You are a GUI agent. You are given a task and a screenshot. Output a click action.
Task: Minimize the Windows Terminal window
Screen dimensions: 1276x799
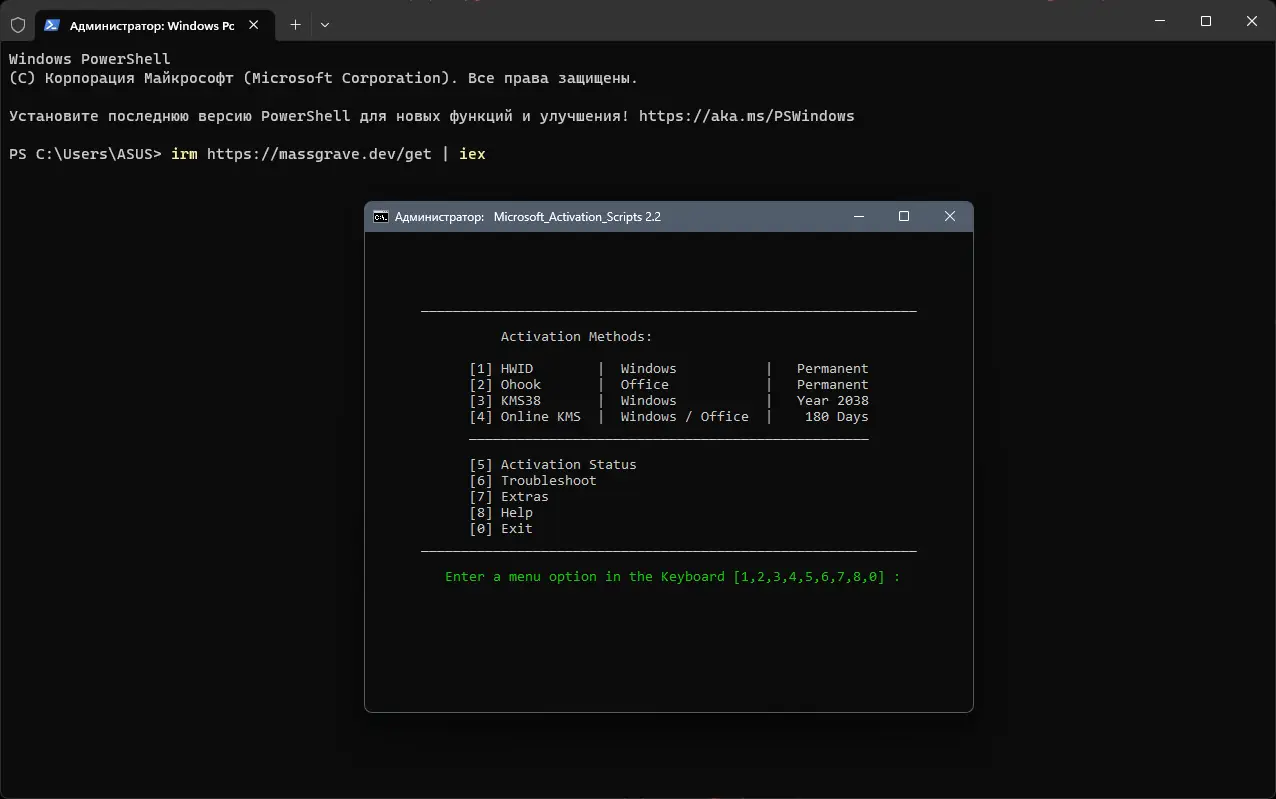(1159, 21)
